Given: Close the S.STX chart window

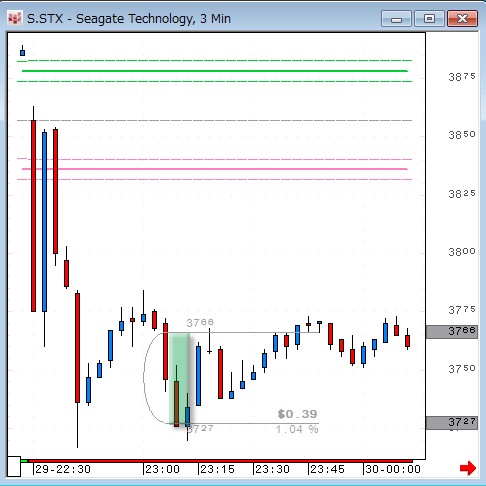Looking at the screenshot, I should (x=462, y=18).
